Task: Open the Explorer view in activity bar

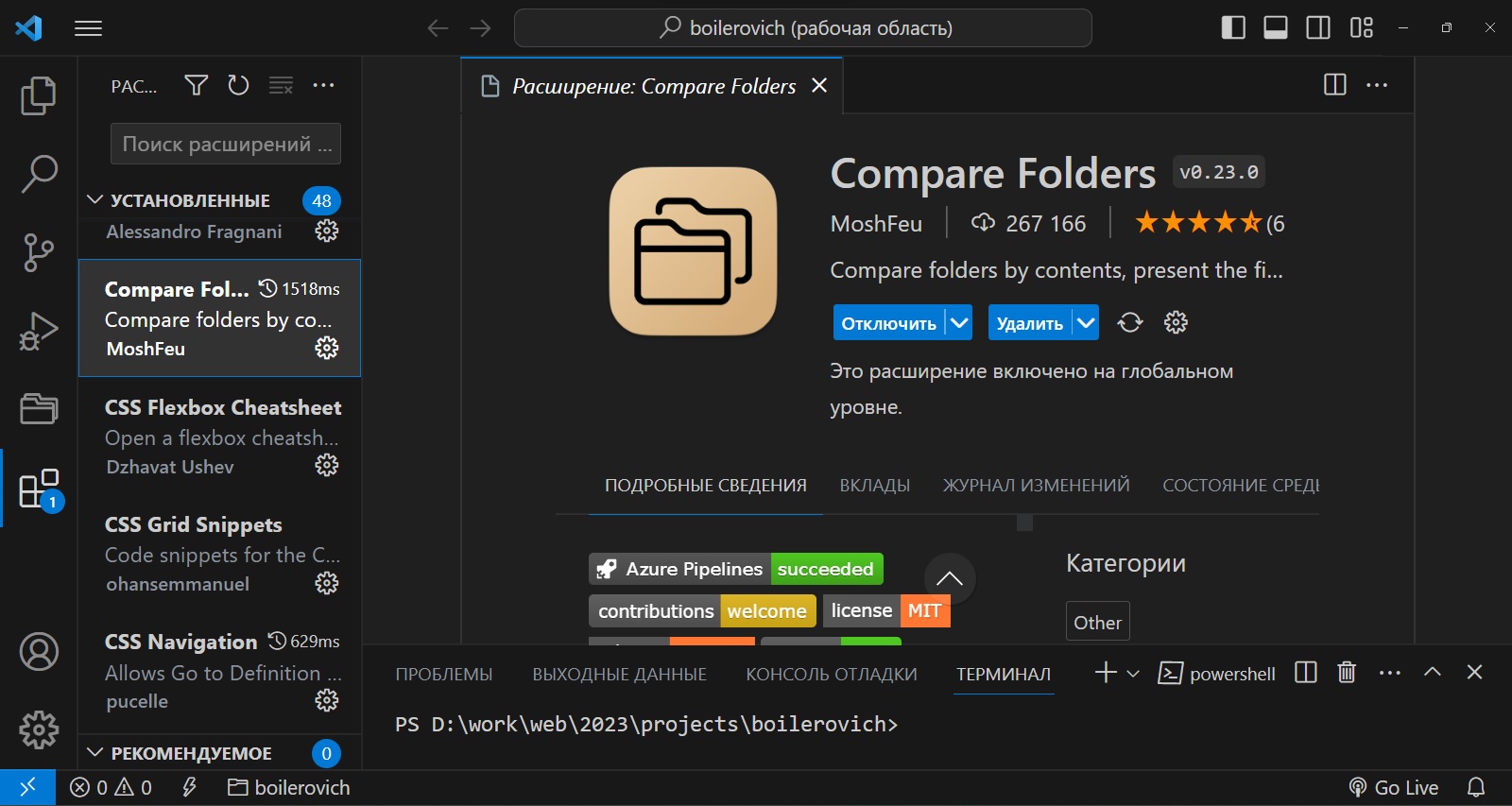Action: pyautogui.click(x=39, y=95)
